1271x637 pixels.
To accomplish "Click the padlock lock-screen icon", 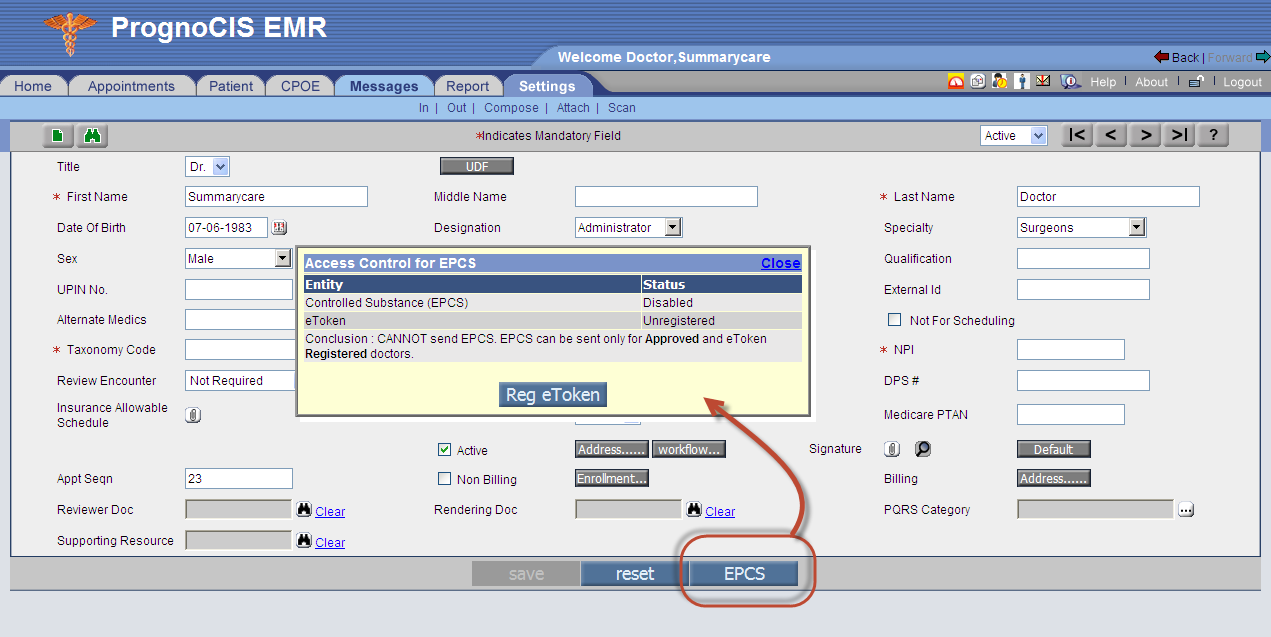I will click(1196, 82).
